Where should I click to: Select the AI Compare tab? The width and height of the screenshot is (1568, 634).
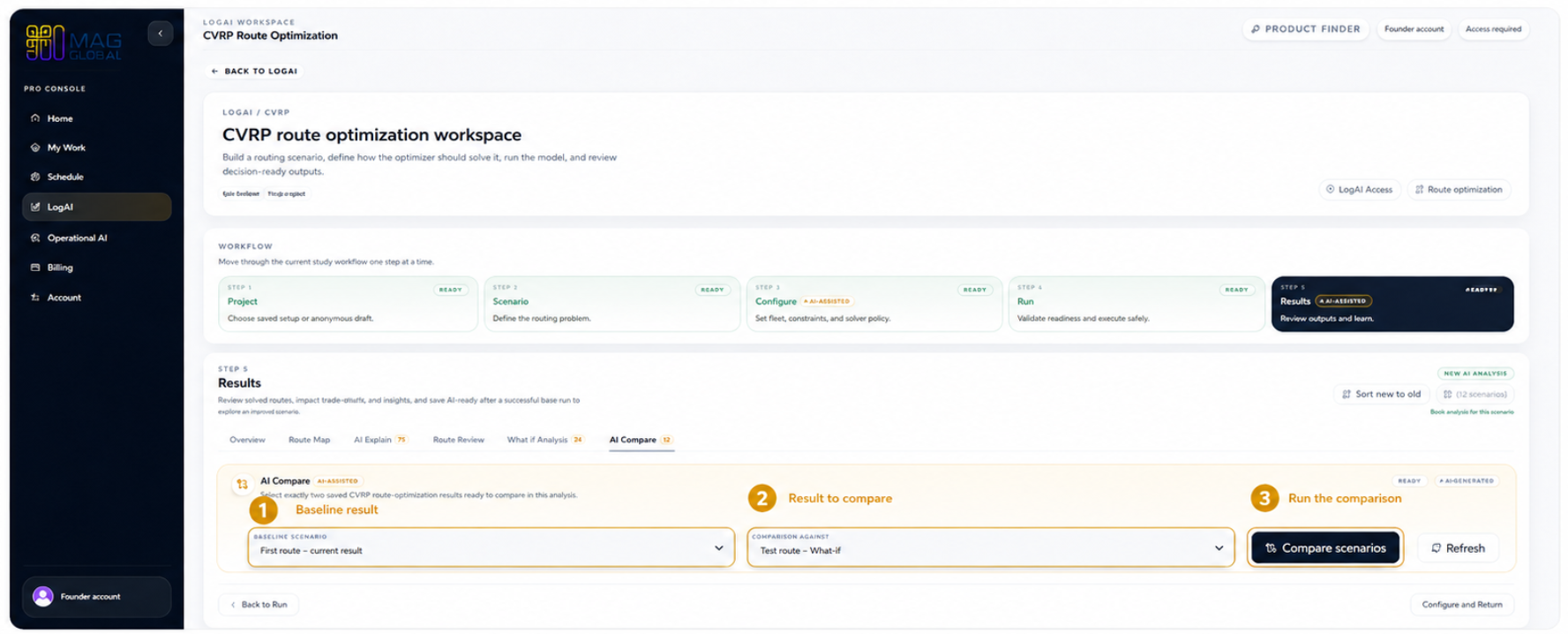641,440
